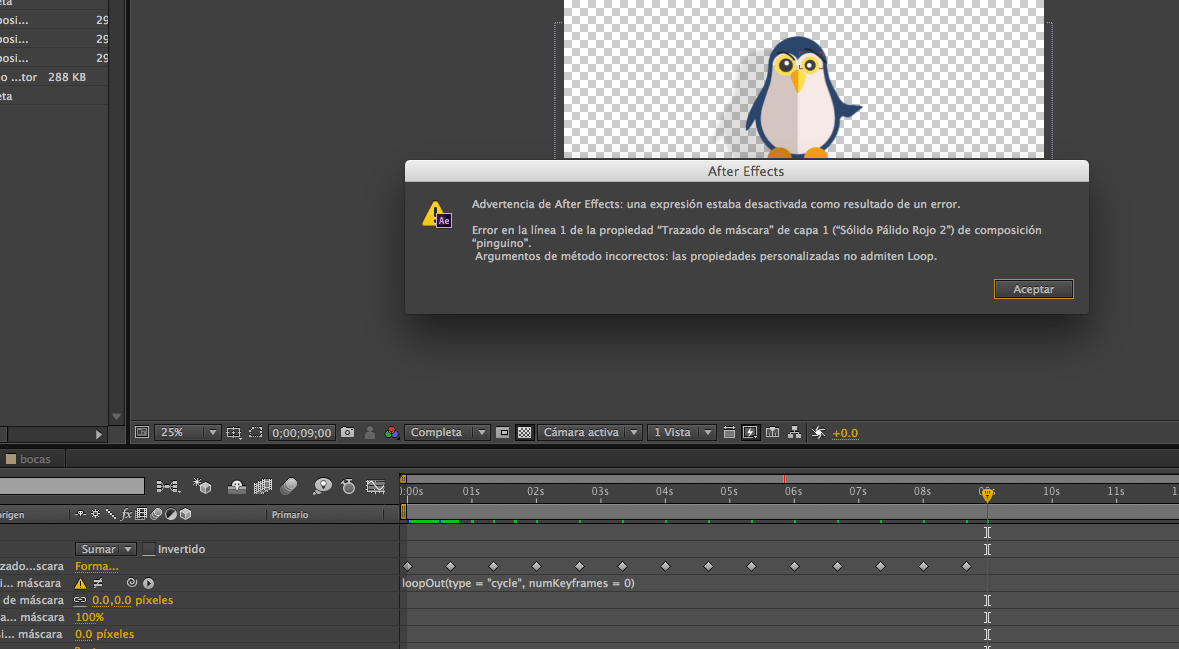Take a snapshot of the composition view
Viewport: 1179px width, 649px height.
pyautogui.click(x=346, y=432)
